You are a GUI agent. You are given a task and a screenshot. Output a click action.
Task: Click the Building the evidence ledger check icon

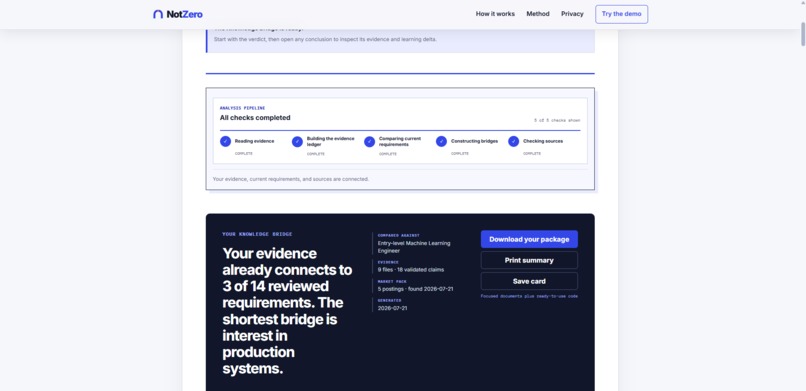click(297, 141)
